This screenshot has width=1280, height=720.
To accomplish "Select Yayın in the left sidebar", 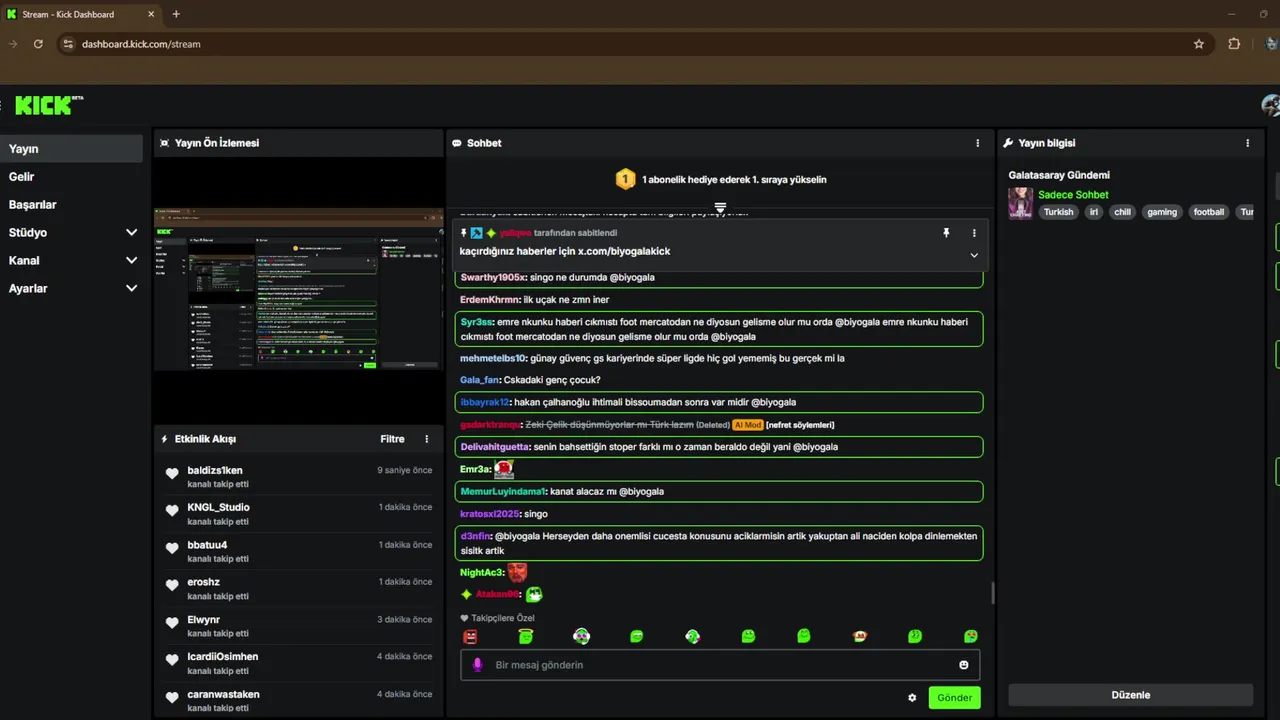I will (71, 149).
